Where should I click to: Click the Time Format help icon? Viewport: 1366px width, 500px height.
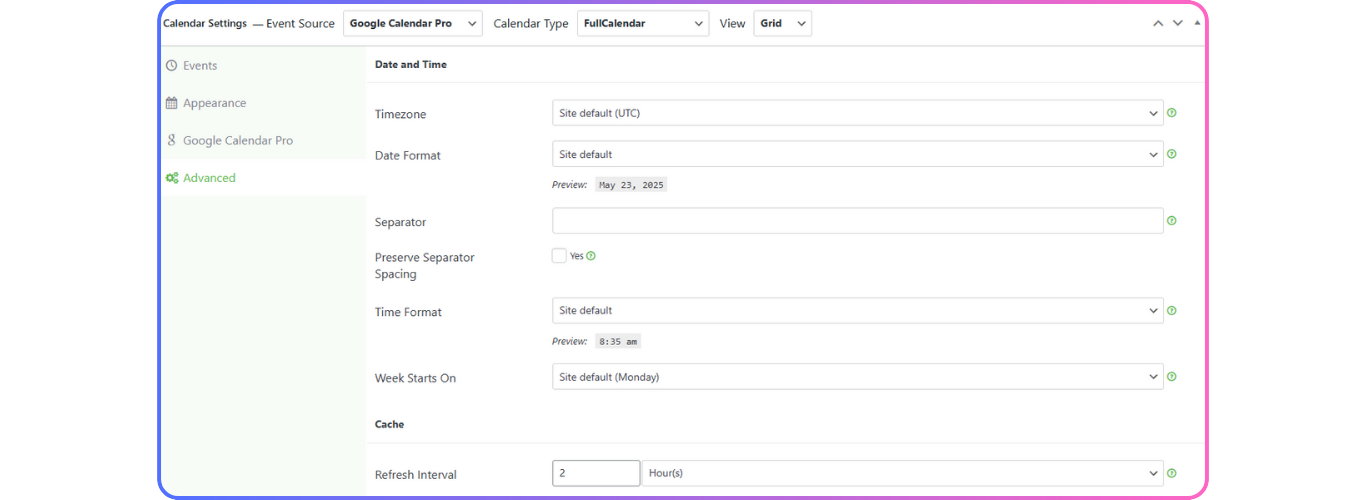1172,310
